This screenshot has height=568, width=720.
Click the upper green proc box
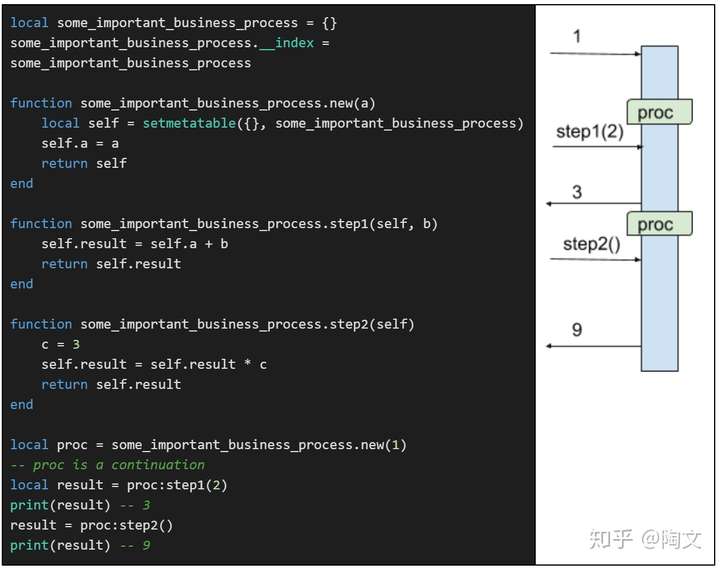[658, 112]
